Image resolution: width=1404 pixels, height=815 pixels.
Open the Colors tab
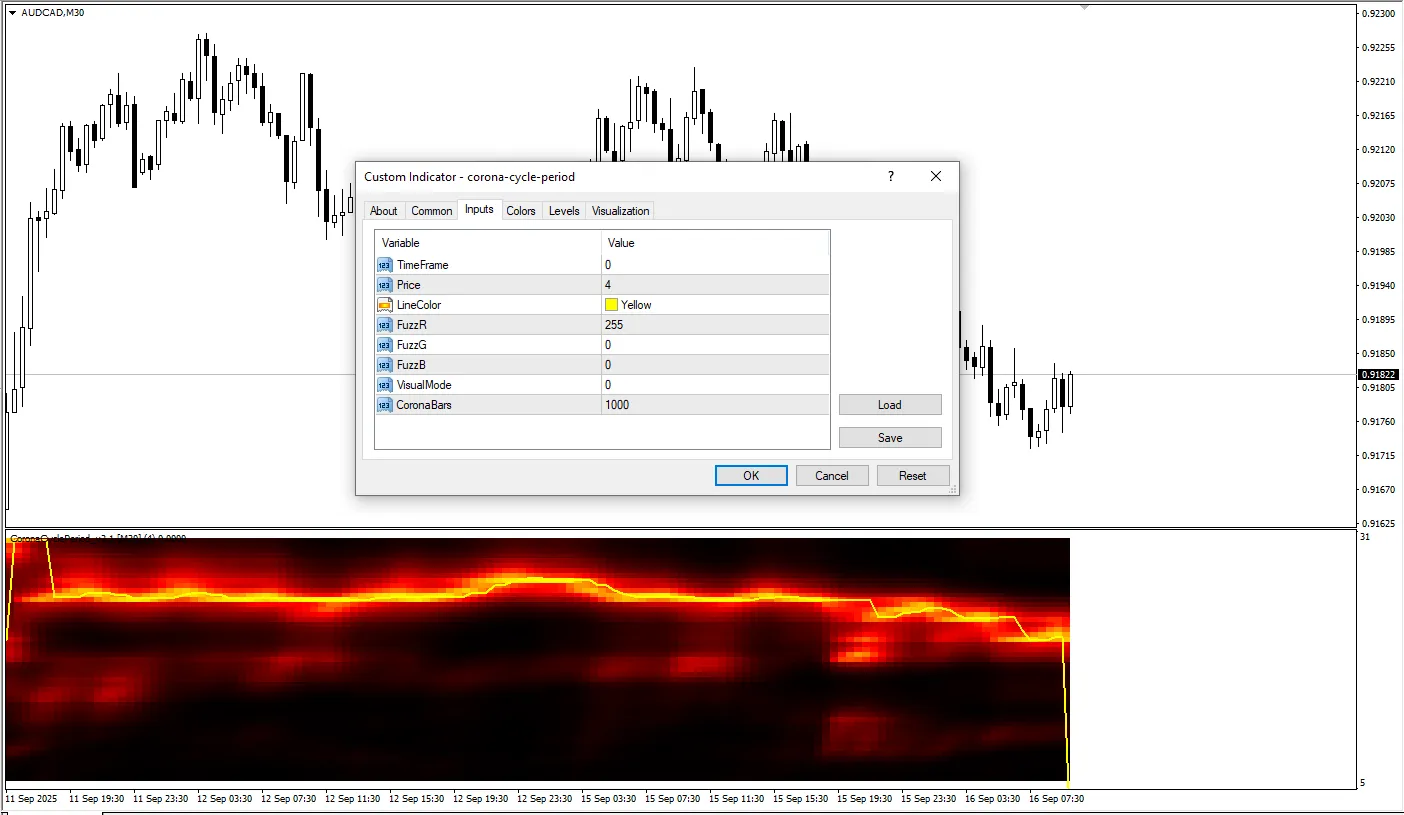tap(521, 211)
